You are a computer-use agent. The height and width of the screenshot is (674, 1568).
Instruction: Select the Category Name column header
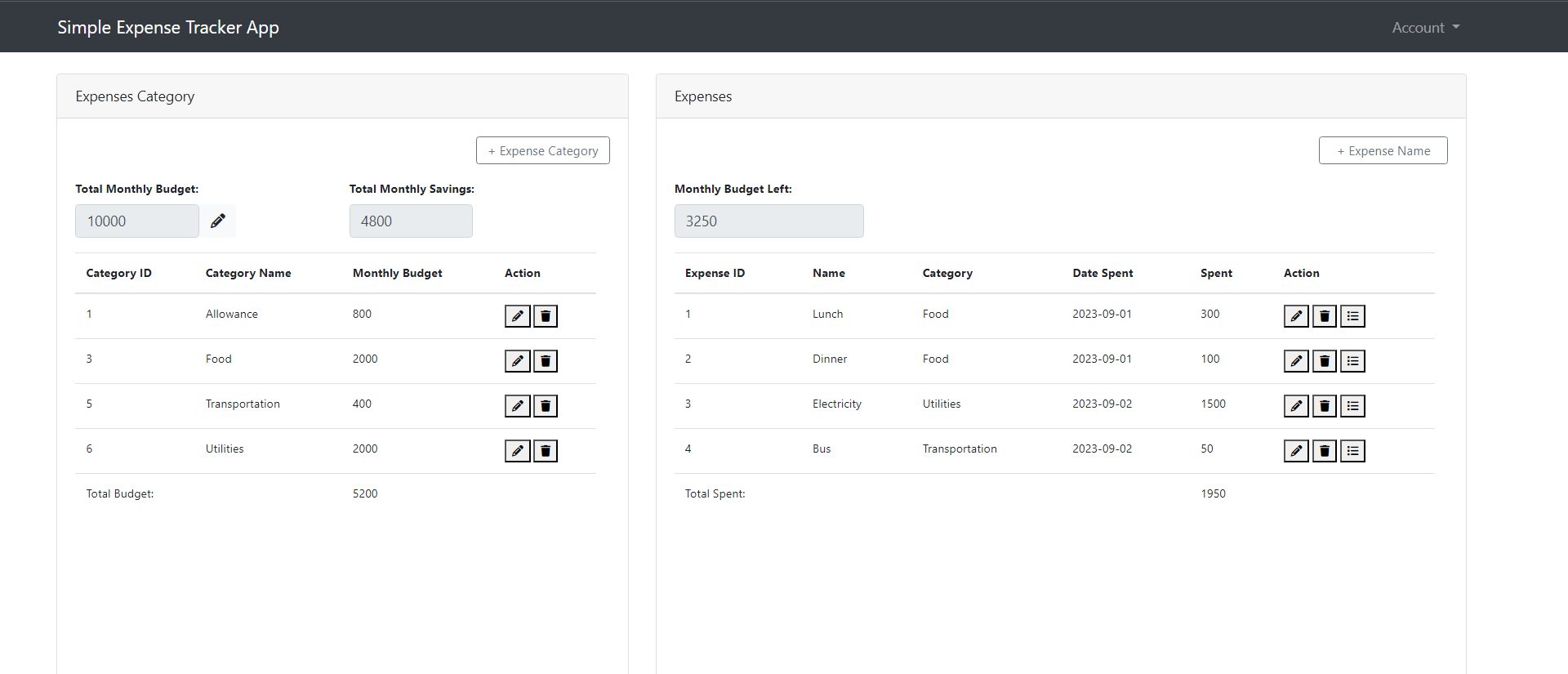pos(248,273)
